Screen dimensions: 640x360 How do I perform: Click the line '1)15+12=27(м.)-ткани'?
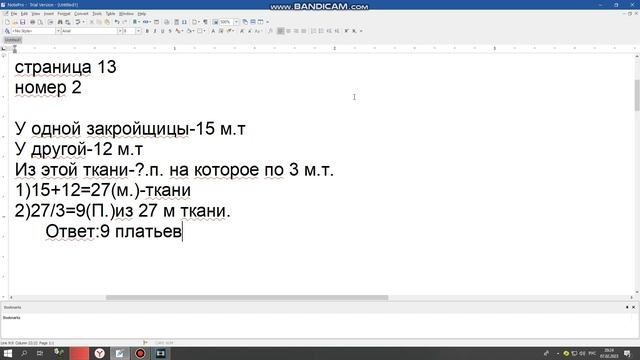(x=103, y=190)
